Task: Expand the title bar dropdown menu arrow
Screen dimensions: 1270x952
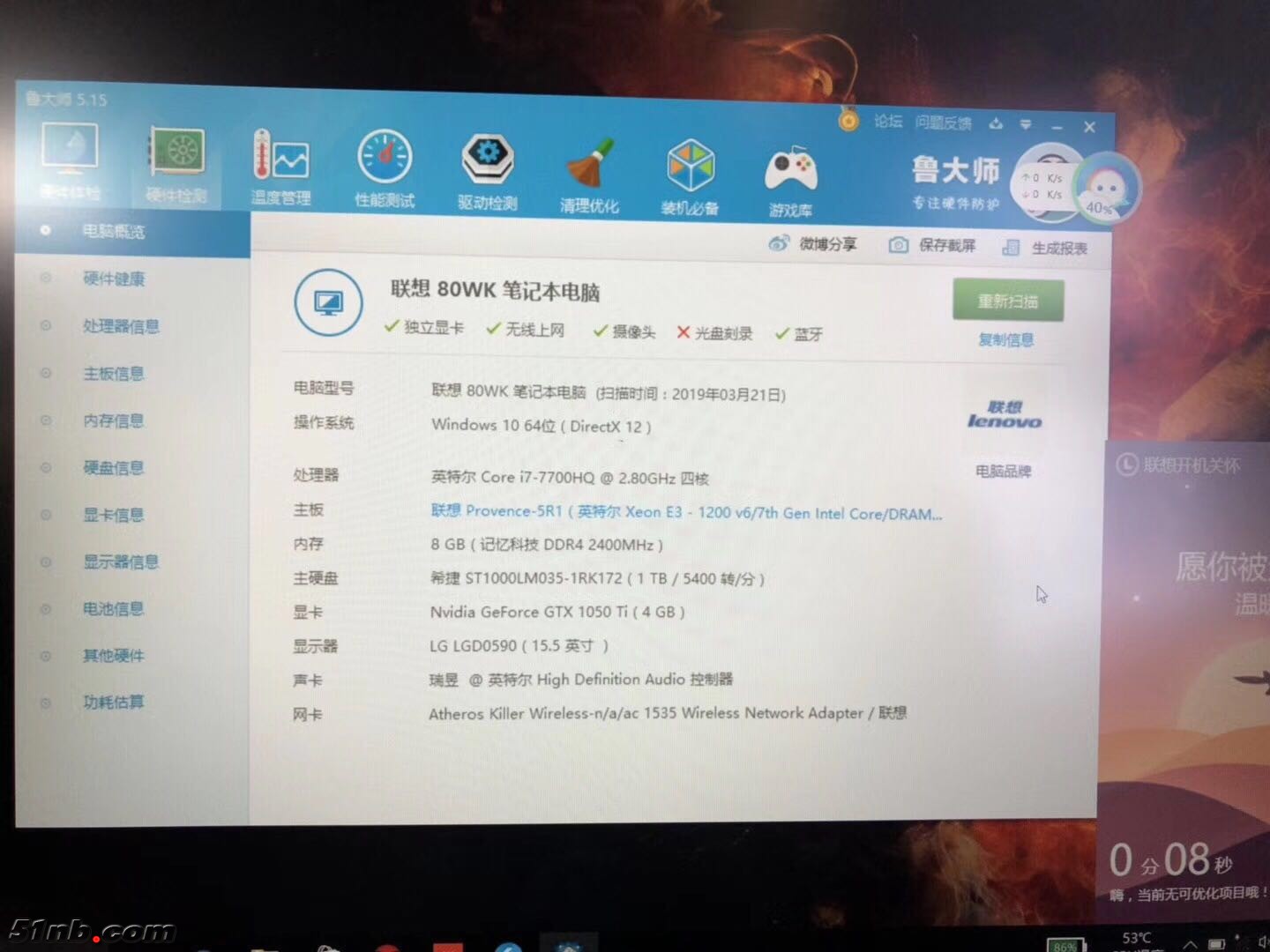Action: tap(1026, 124)
